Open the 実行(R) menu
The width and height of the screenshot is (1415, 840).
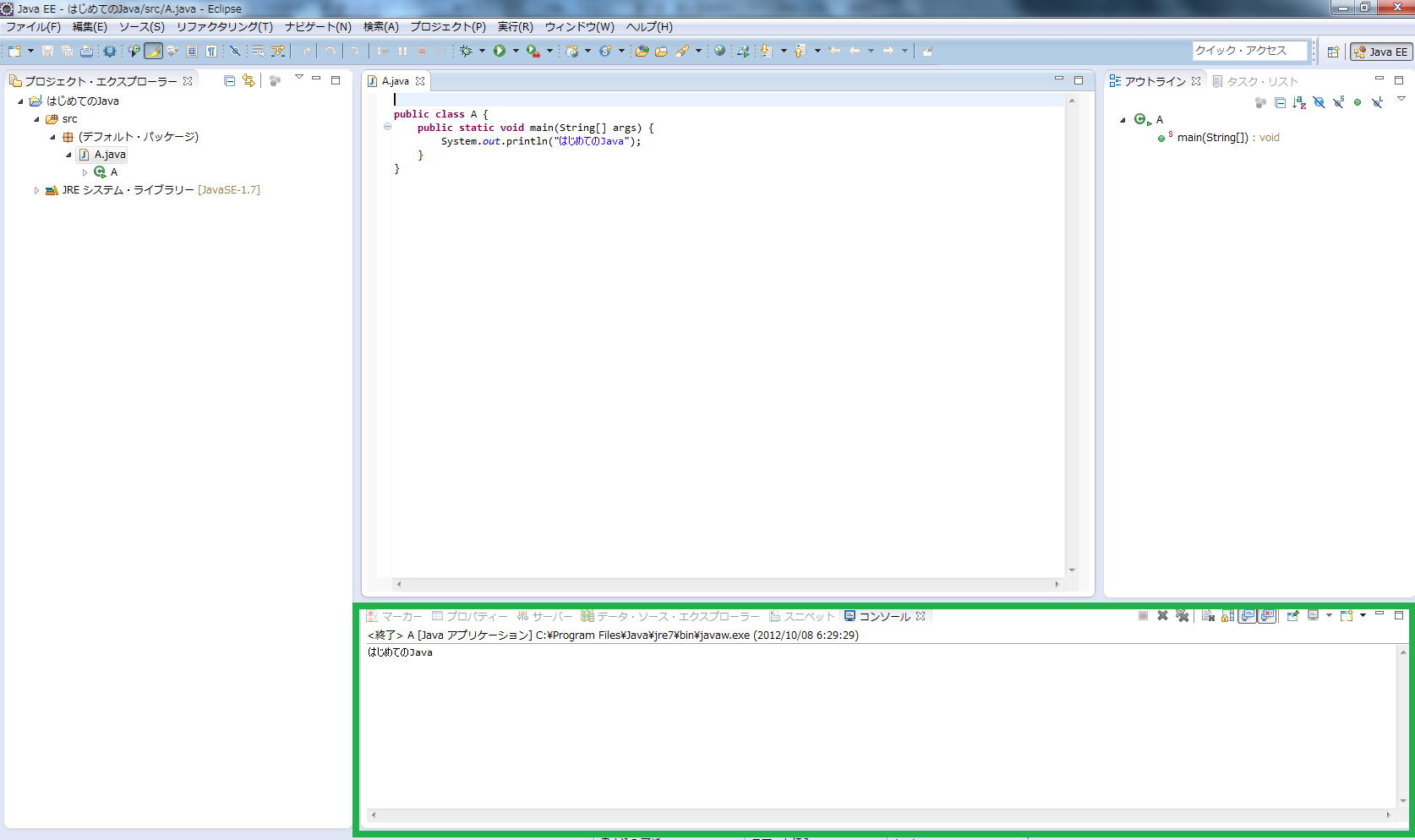click(x=515, y=27)
